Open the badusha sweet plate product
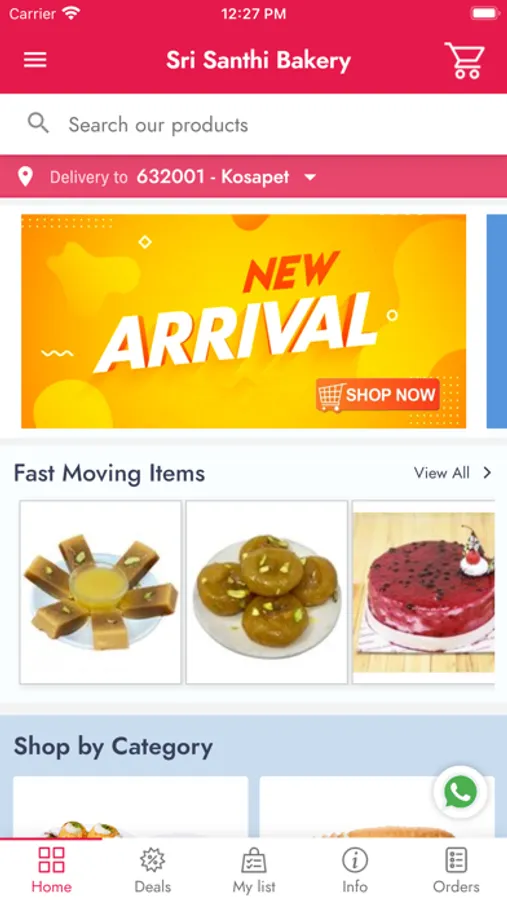This screenshot has height=900, width=507. (267, 592)
